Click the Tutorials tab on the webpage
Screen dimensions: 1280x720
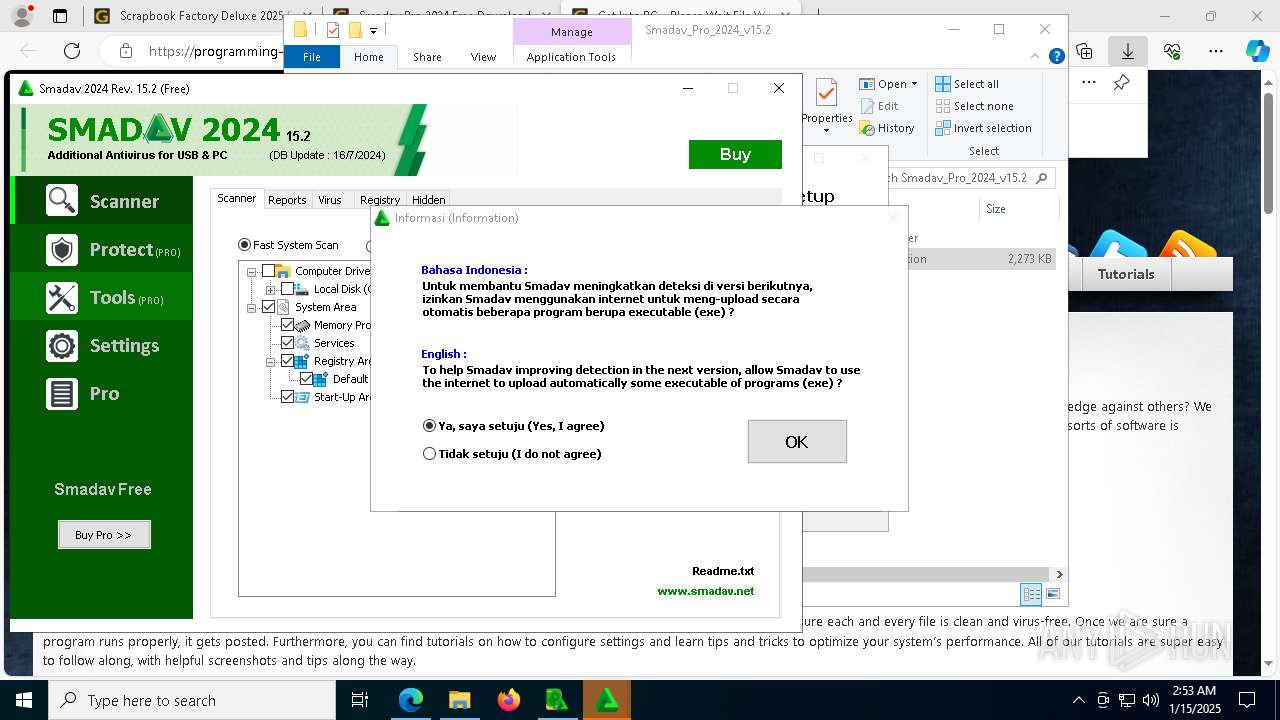1126,274
